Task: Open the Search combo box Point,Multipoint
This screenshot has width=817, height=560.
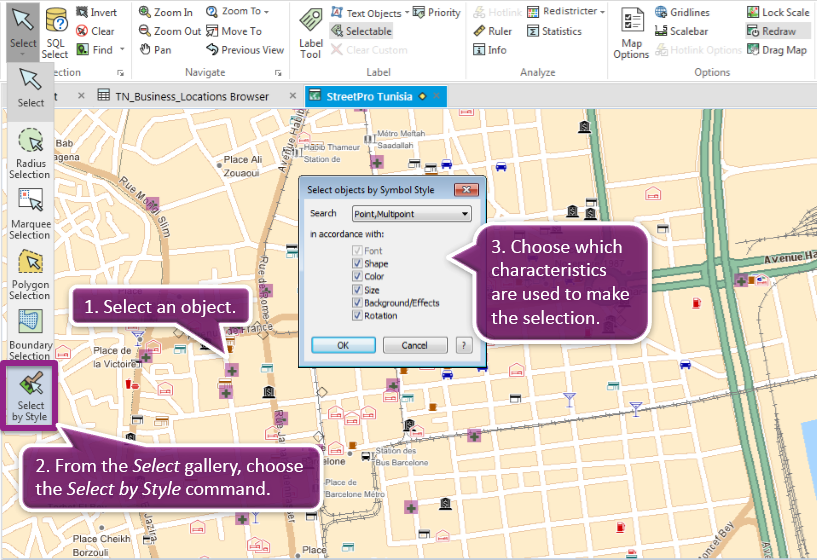Action: (x=412, y=214)
